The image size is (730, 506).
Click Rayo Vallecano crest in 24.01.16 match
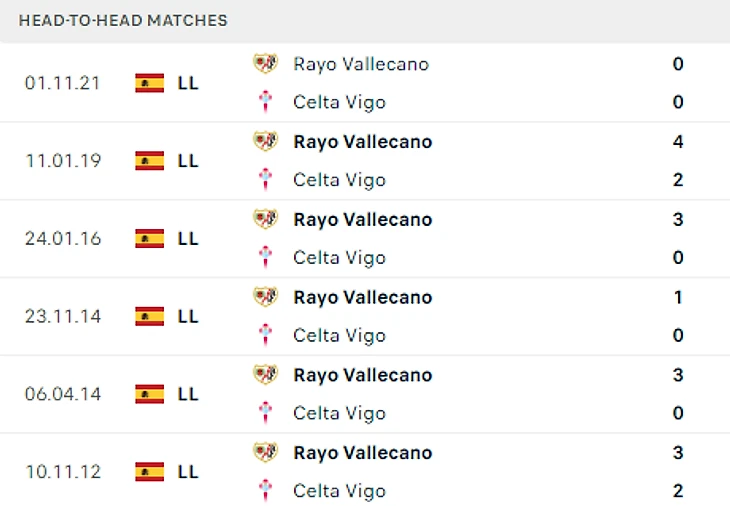(265, 219)
